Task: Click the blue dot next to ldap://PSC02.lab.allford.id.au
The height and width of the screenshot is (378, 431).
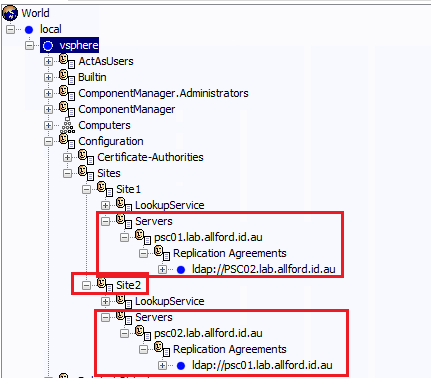Action: pyautogui.click(x=181, y=270)
